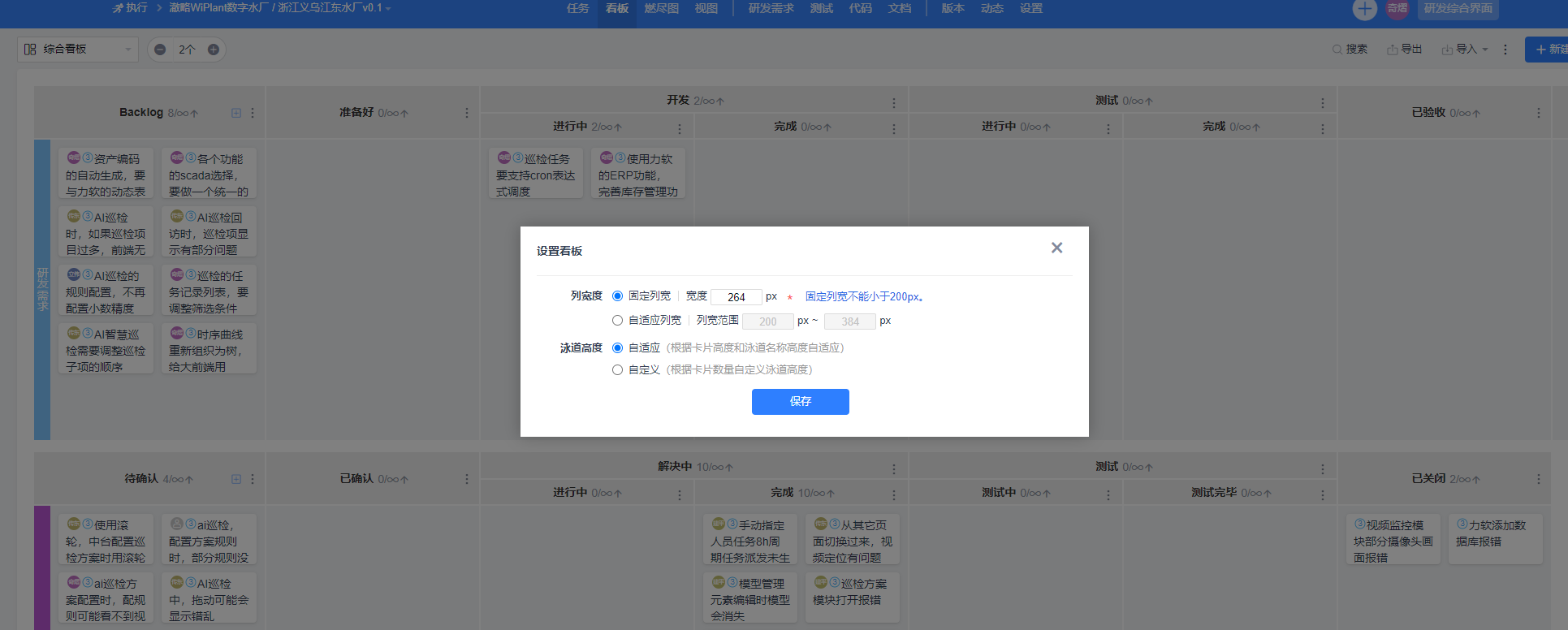The image size is (1568, 630).
Task: Open the 研发需求 tab
Action: (x=771, y=9)
